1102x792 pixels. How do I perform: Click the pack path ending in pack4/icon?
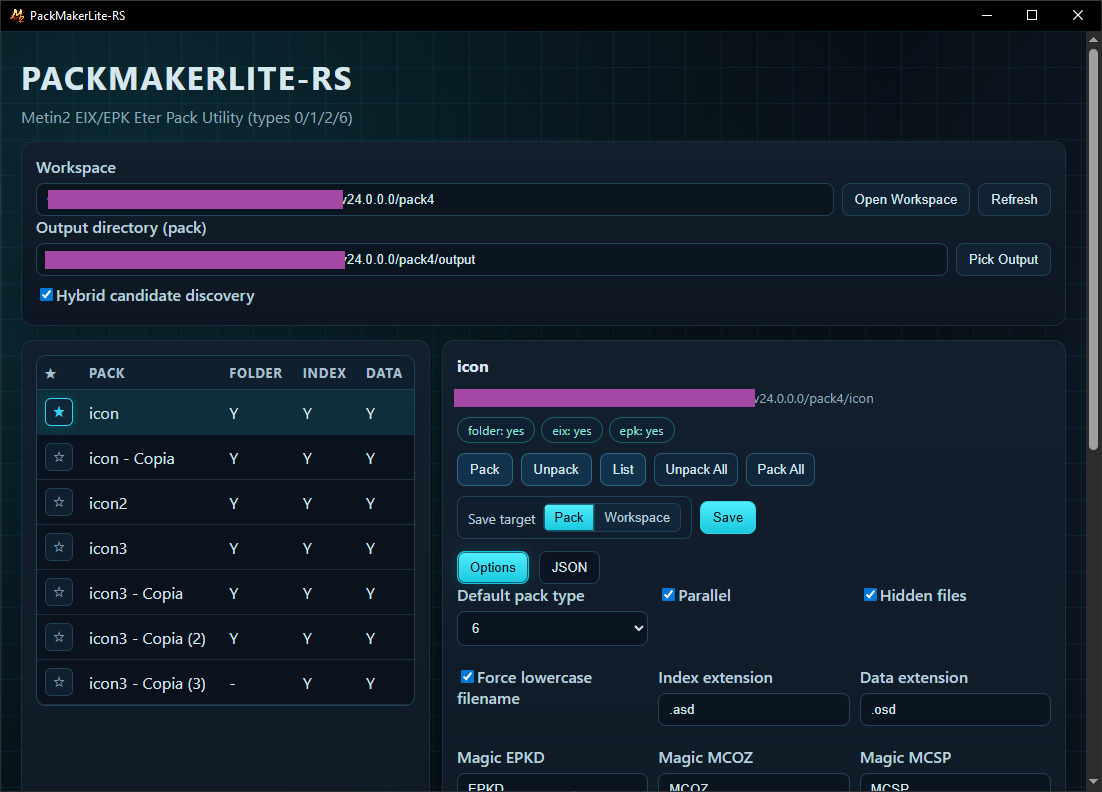[x=664, y=398]
